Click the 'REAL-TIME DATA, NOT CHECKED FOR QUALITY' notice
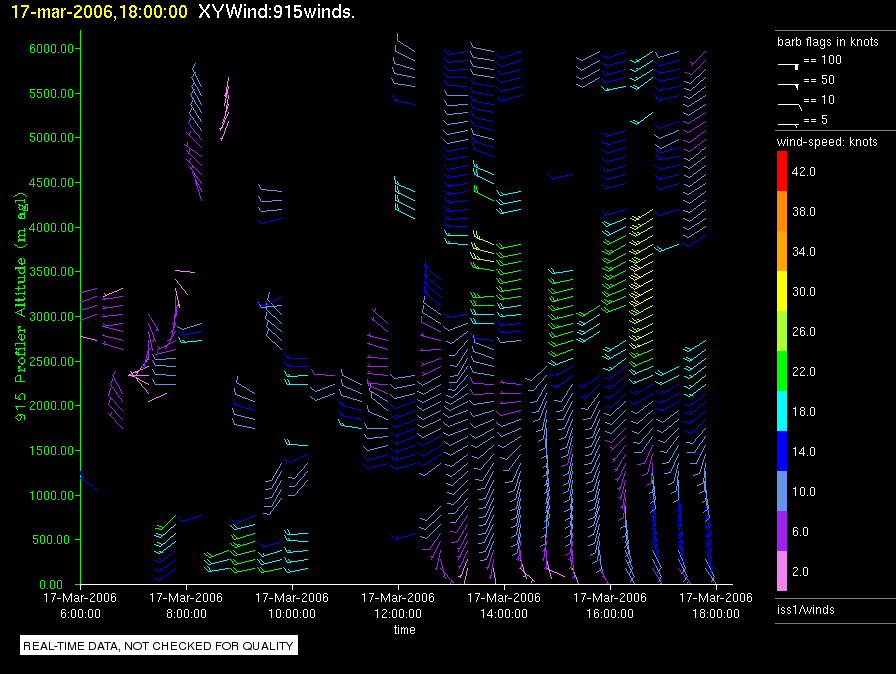 pyautogui.click(x=158, y=646)
